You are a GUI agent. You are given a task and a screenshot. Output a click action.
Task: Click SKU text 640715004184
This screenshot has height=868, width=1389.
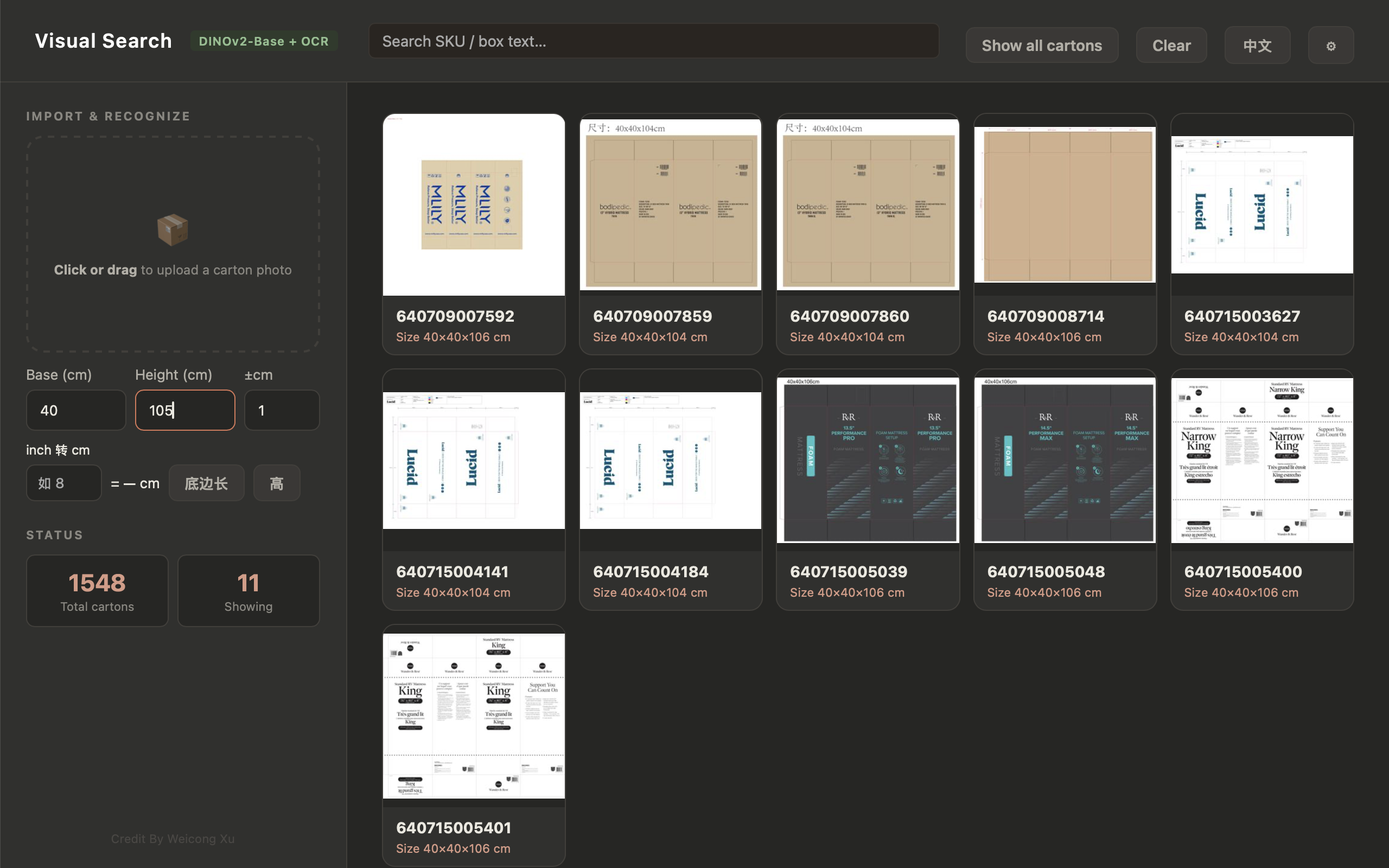tap(651, 571)
